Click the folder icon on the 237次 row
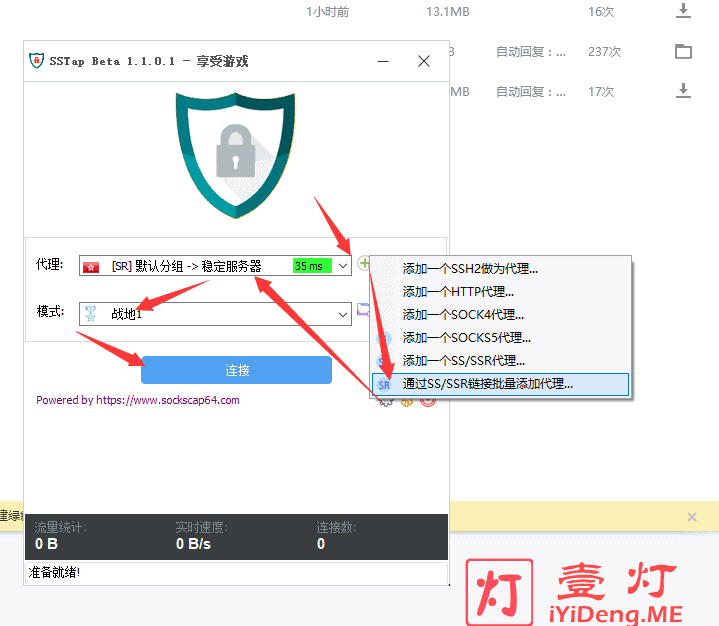Screen dimensions: 719x626 [x=683, y=51]
